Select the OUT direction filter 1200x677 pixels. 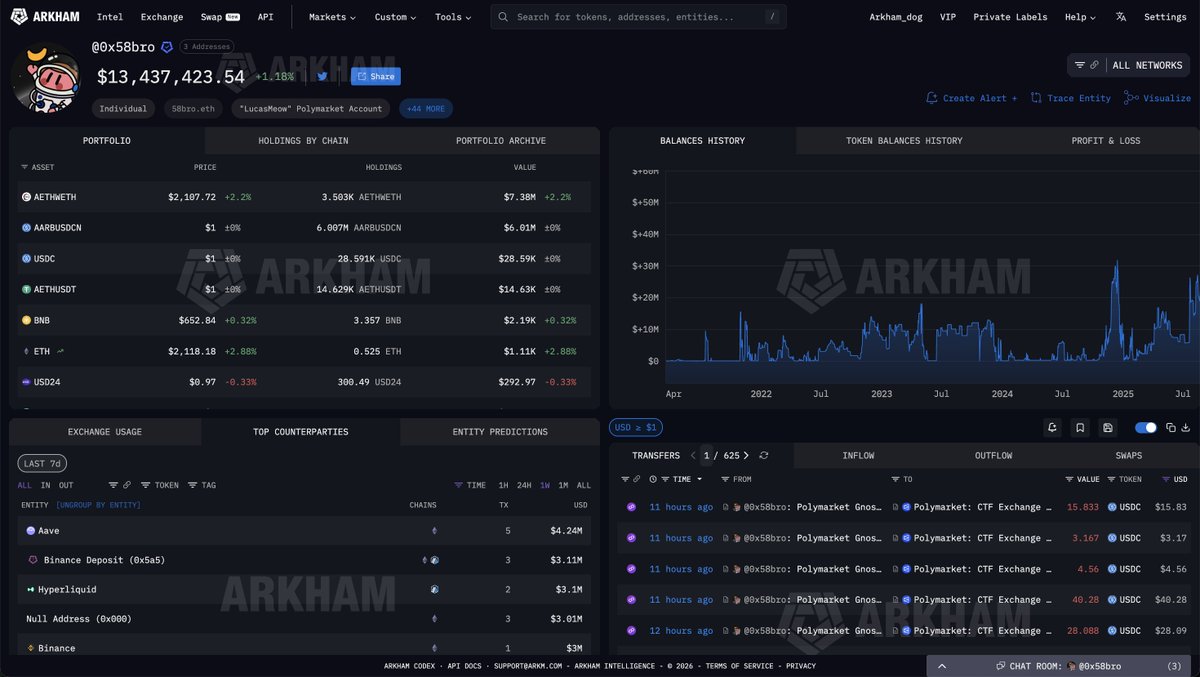[x=66, y=485]
